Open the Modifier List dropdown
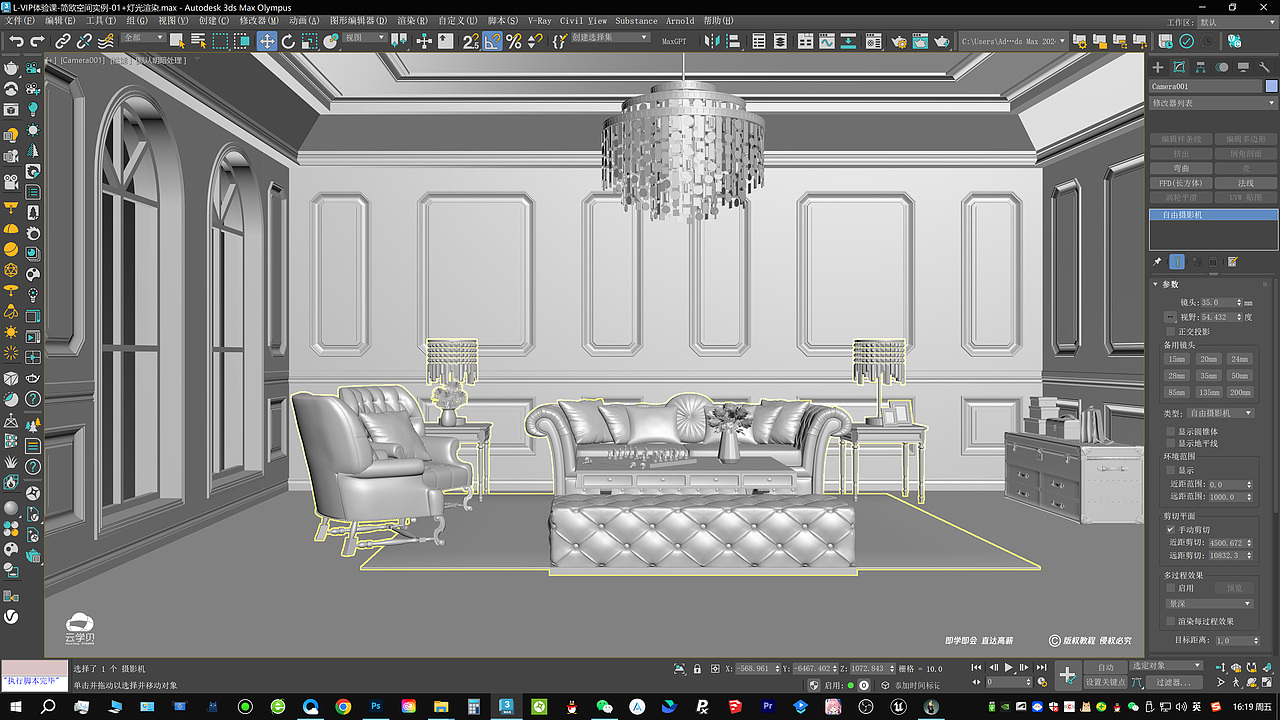 tap(1213, 103)
